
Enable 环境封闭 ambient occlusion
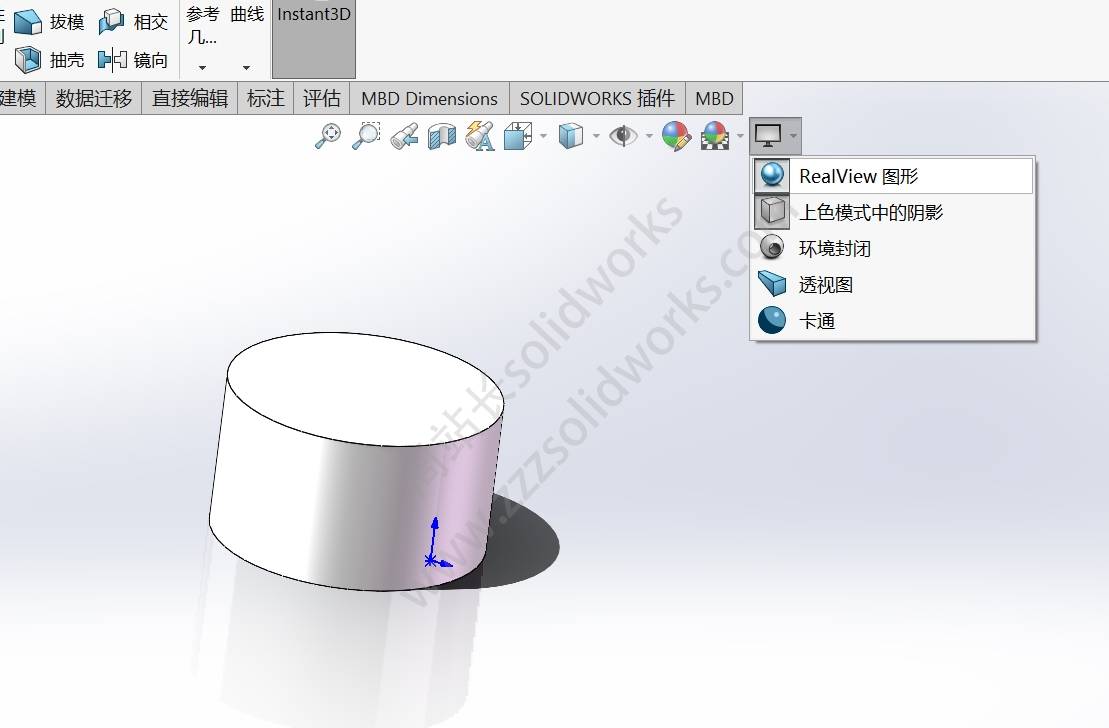(834, 248)
